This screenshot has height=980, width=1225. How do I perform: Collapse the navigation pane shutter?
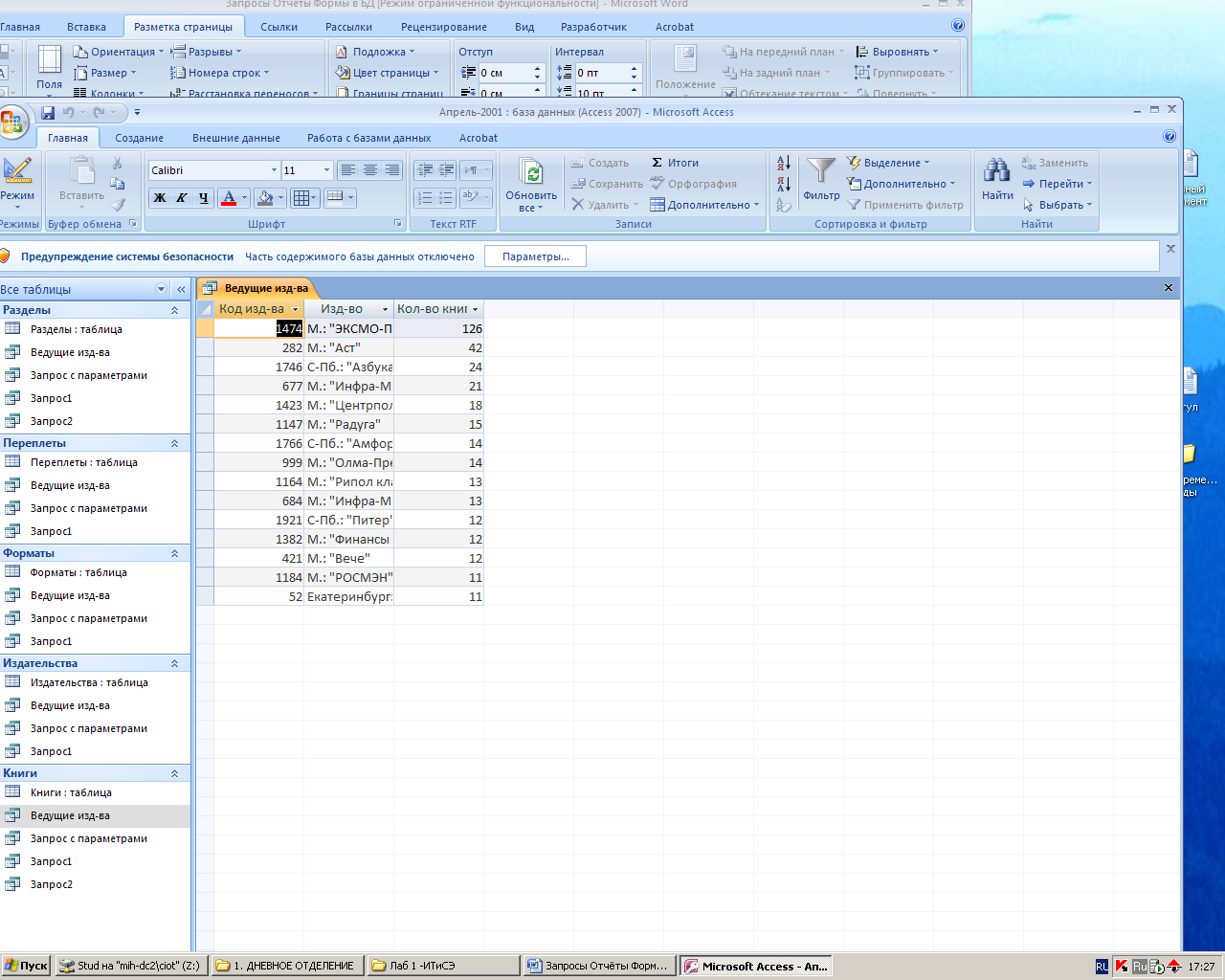point(181,289)
